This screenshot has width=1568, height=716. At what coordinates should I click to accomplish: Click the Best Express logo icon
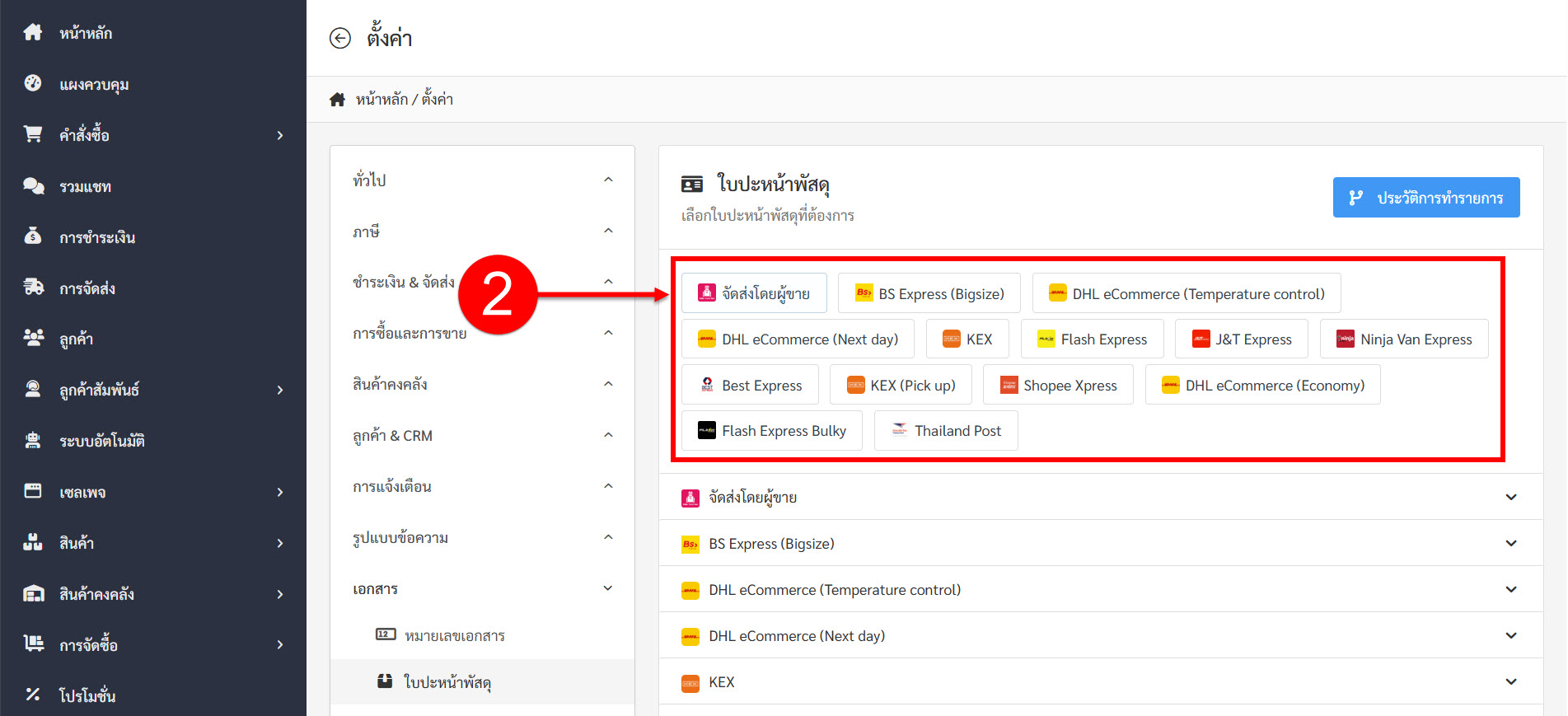tap(707, 385)
